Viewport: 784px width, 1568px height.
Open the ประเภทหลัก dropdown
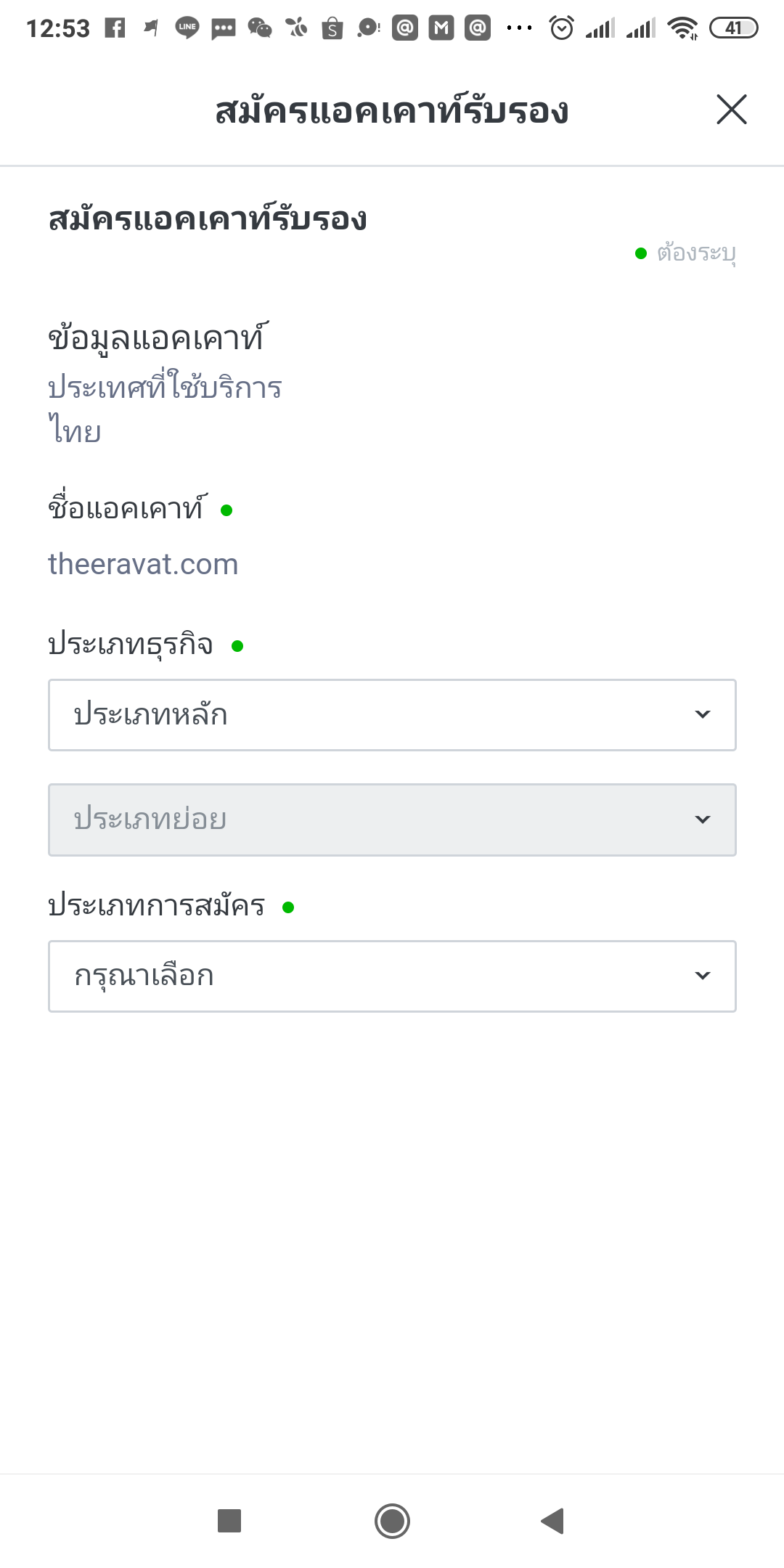(392, 715)
